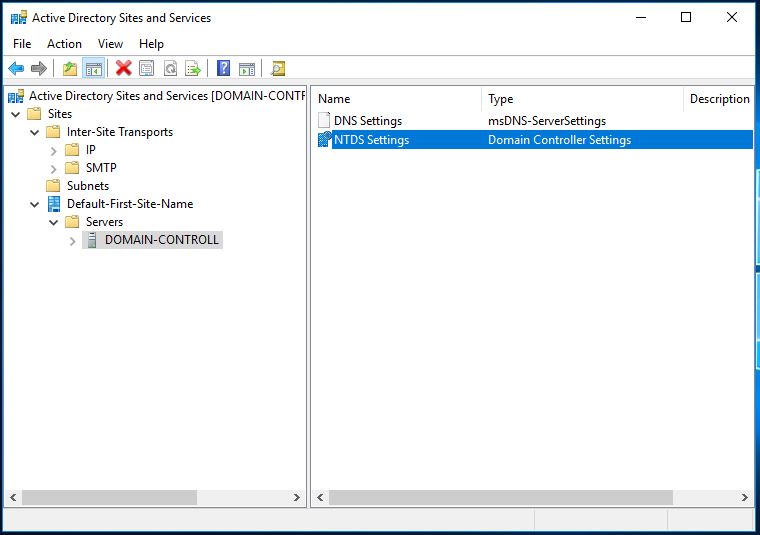
Task: Select DNS Settings in the list
Action: (367, 121)
